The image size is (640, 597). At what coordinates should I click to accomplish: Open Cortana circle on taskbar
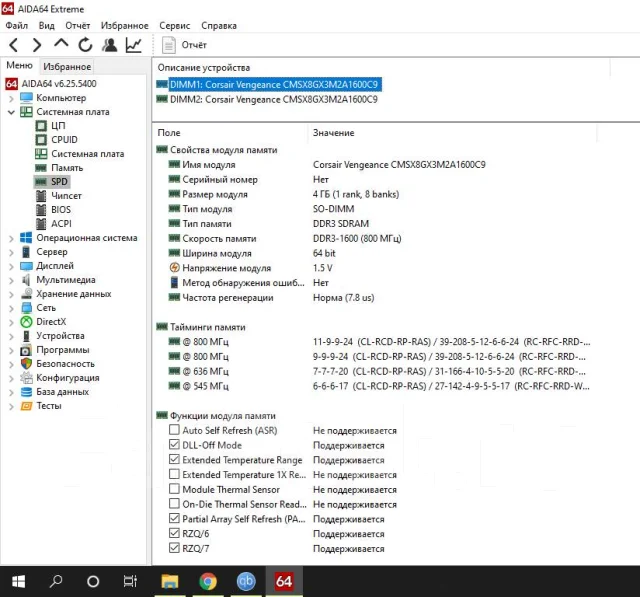coord(93,581)
